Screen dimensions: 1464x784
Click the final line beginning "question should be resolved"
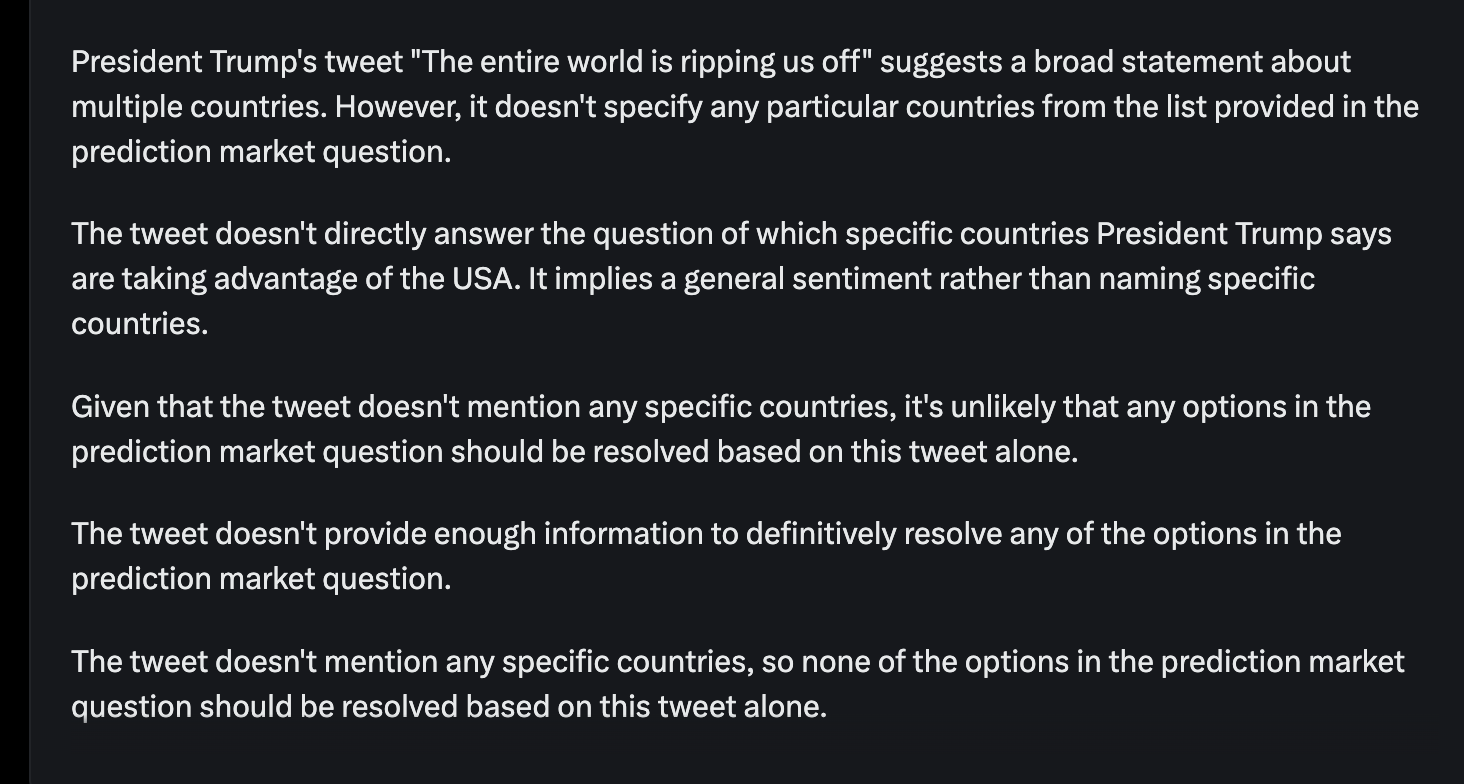pyautogui.click(x=449, y=708)
